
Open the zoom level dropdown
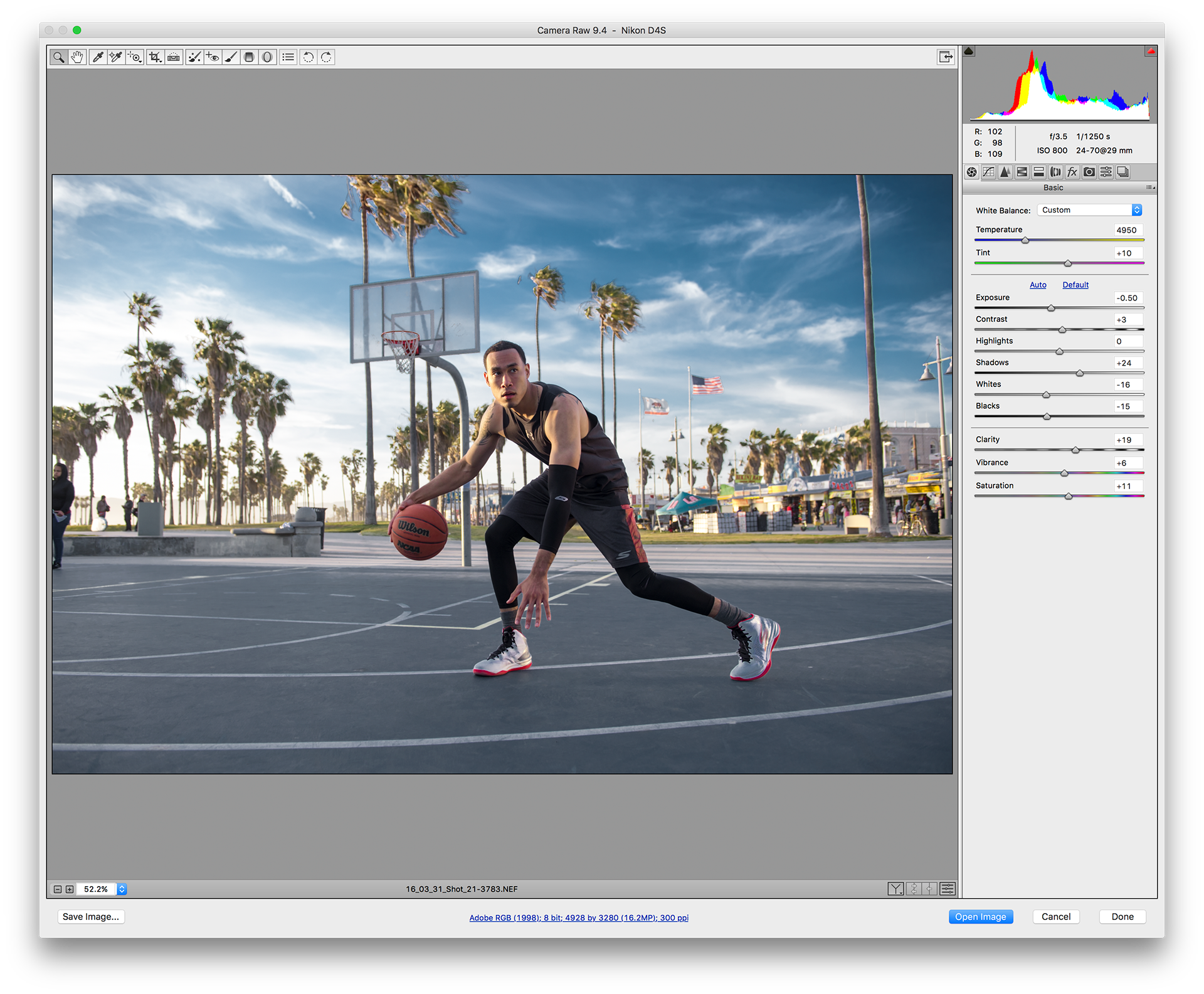tap(122, 889)
